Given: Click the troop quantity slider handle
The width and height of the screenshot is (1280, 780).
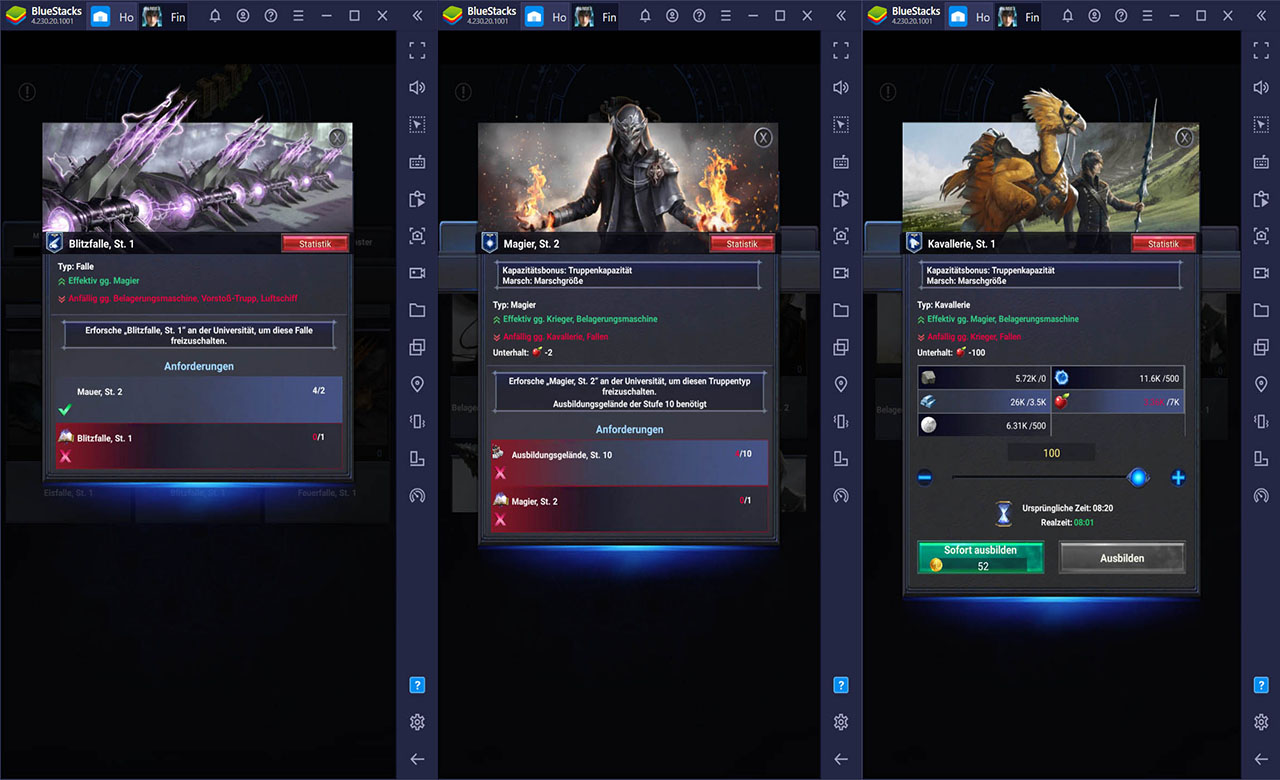Looking at the screenshot, I should [x=1138, y=478].
